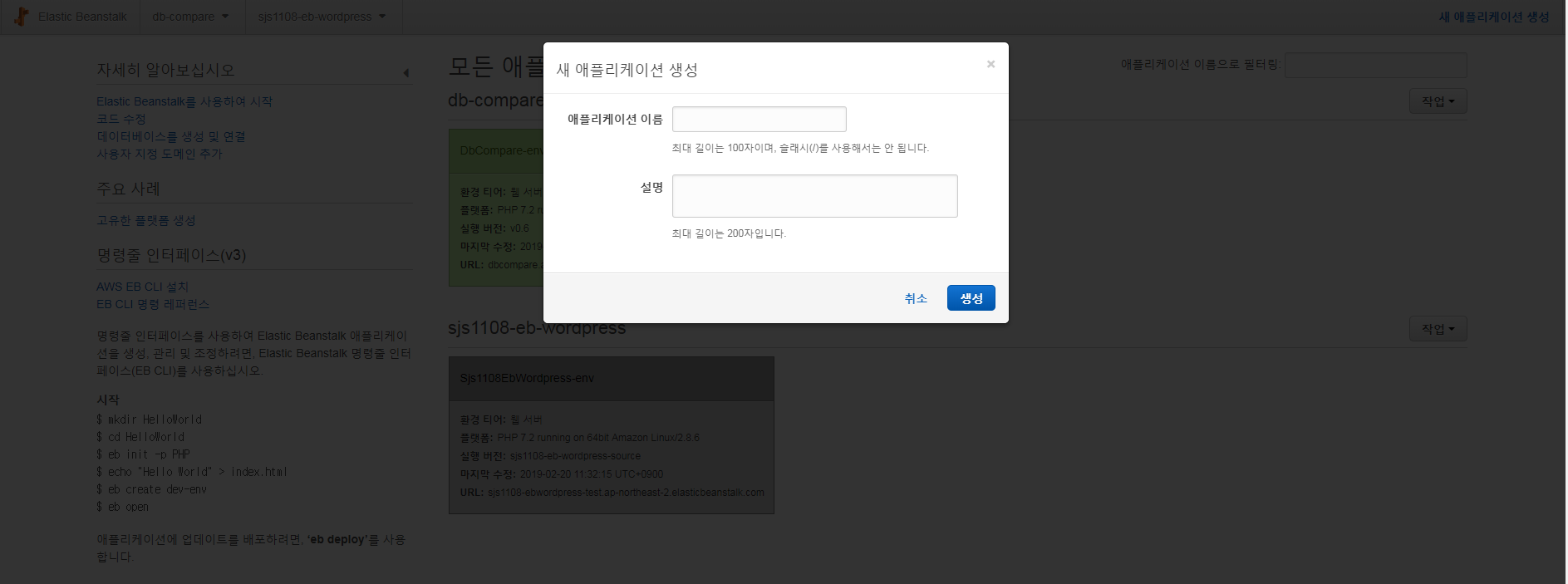Click the sjs1108-eb-wordpress-source version label
This screenshot has height=584, width=1568.
tap(575, 456)
